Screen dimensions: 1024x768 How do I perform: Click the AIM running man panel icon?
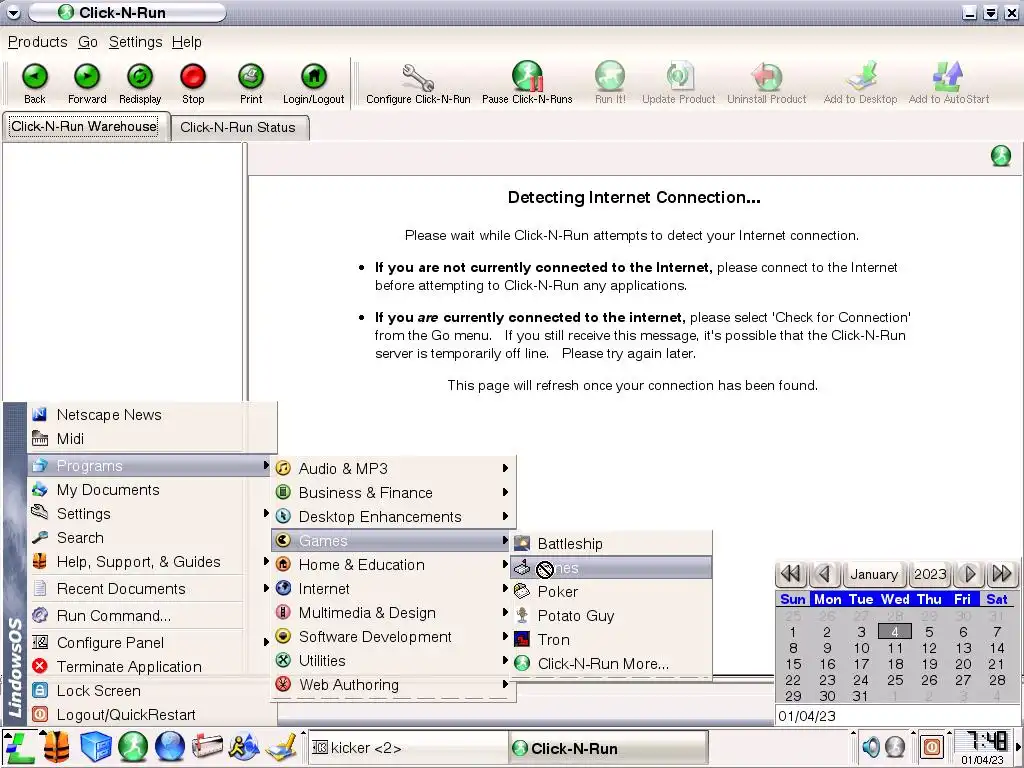pyautogui.click(x=244, y=748)
